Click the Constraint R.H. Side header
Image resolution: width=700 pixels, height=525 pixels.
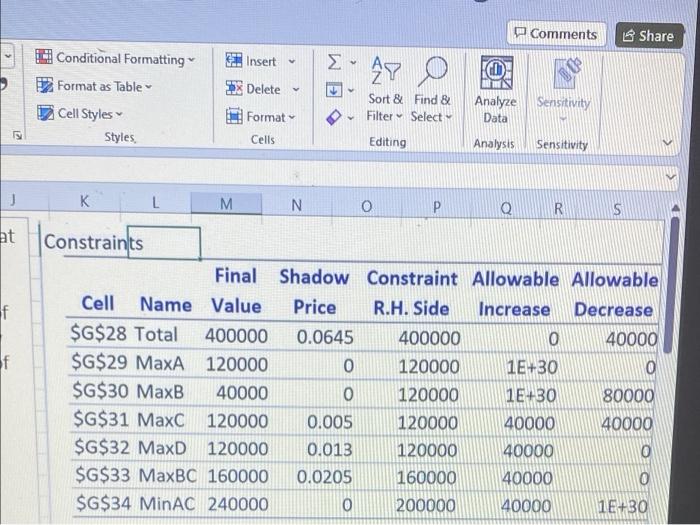(412, 293)
